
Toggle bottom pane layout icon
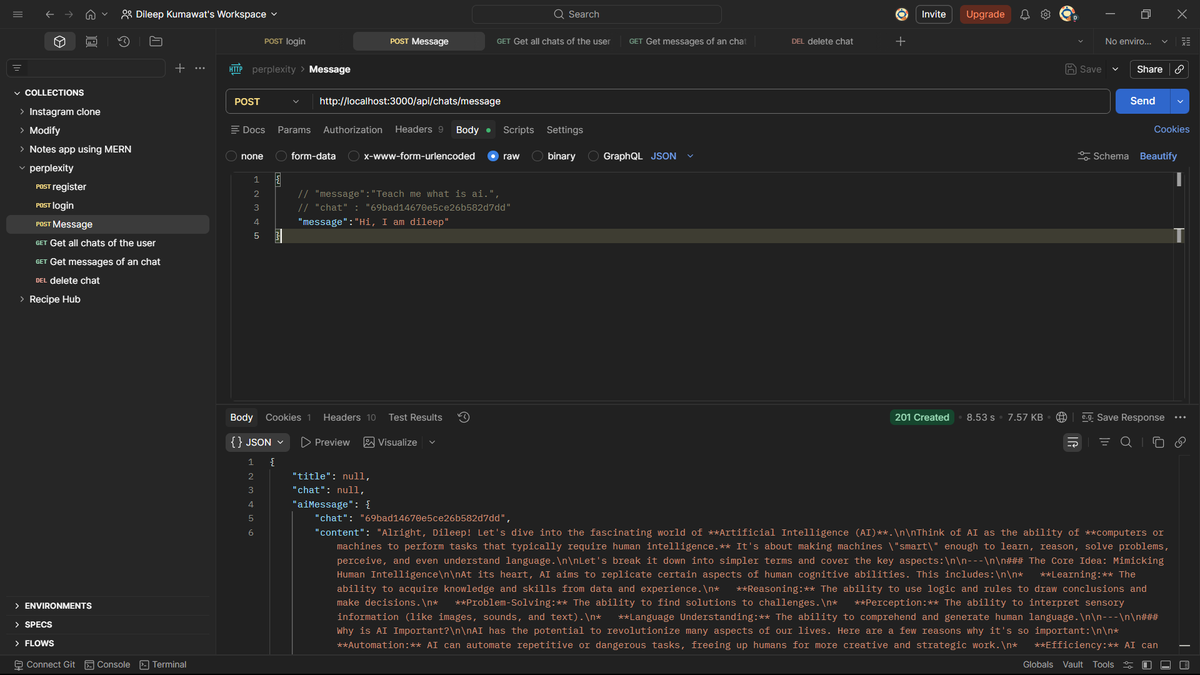[x=1165, y=665]
